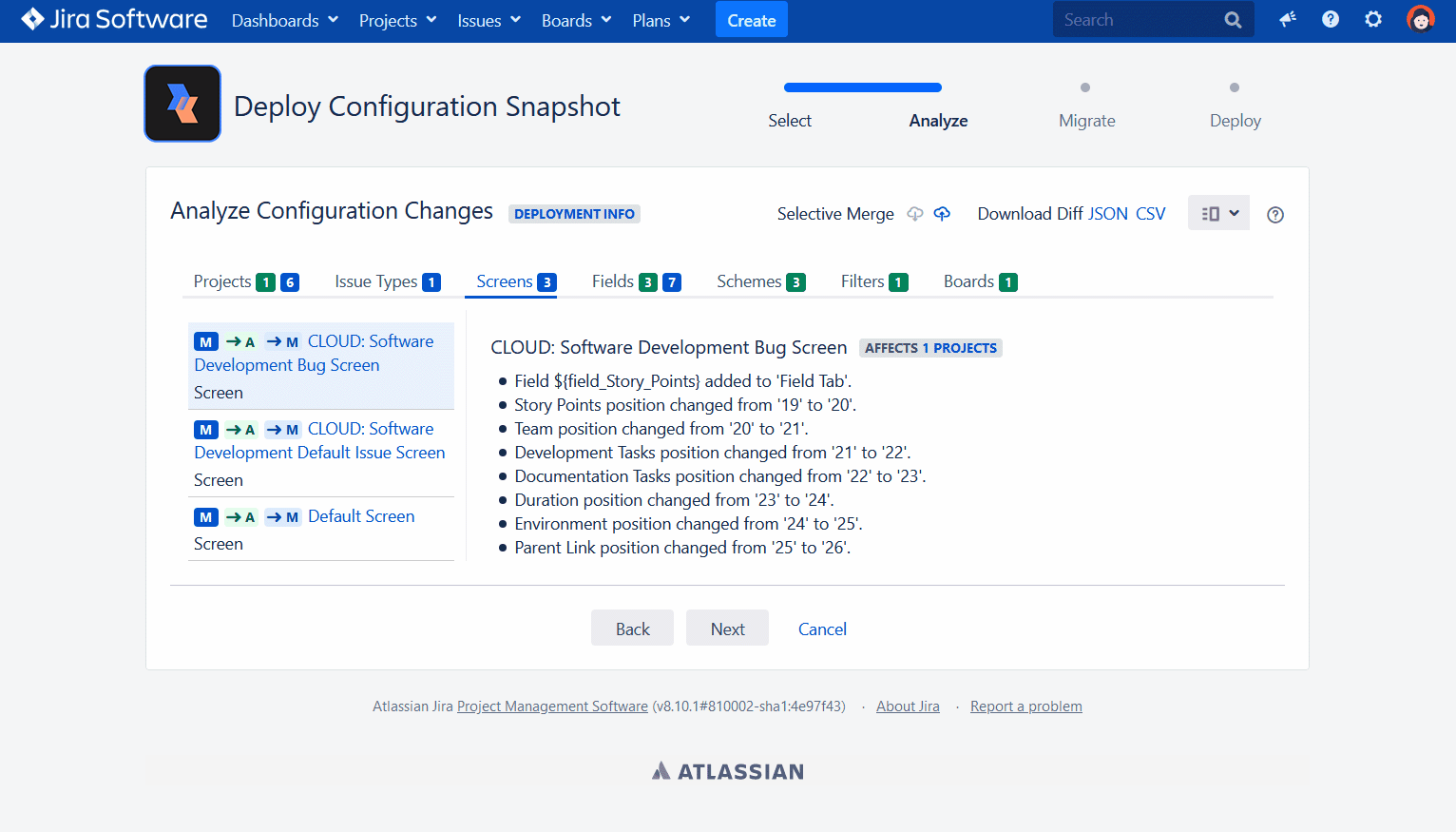Click the Create button
The height and width of the screenshot is (832, 1456).
pyautogui.click(x=752, y=20)
